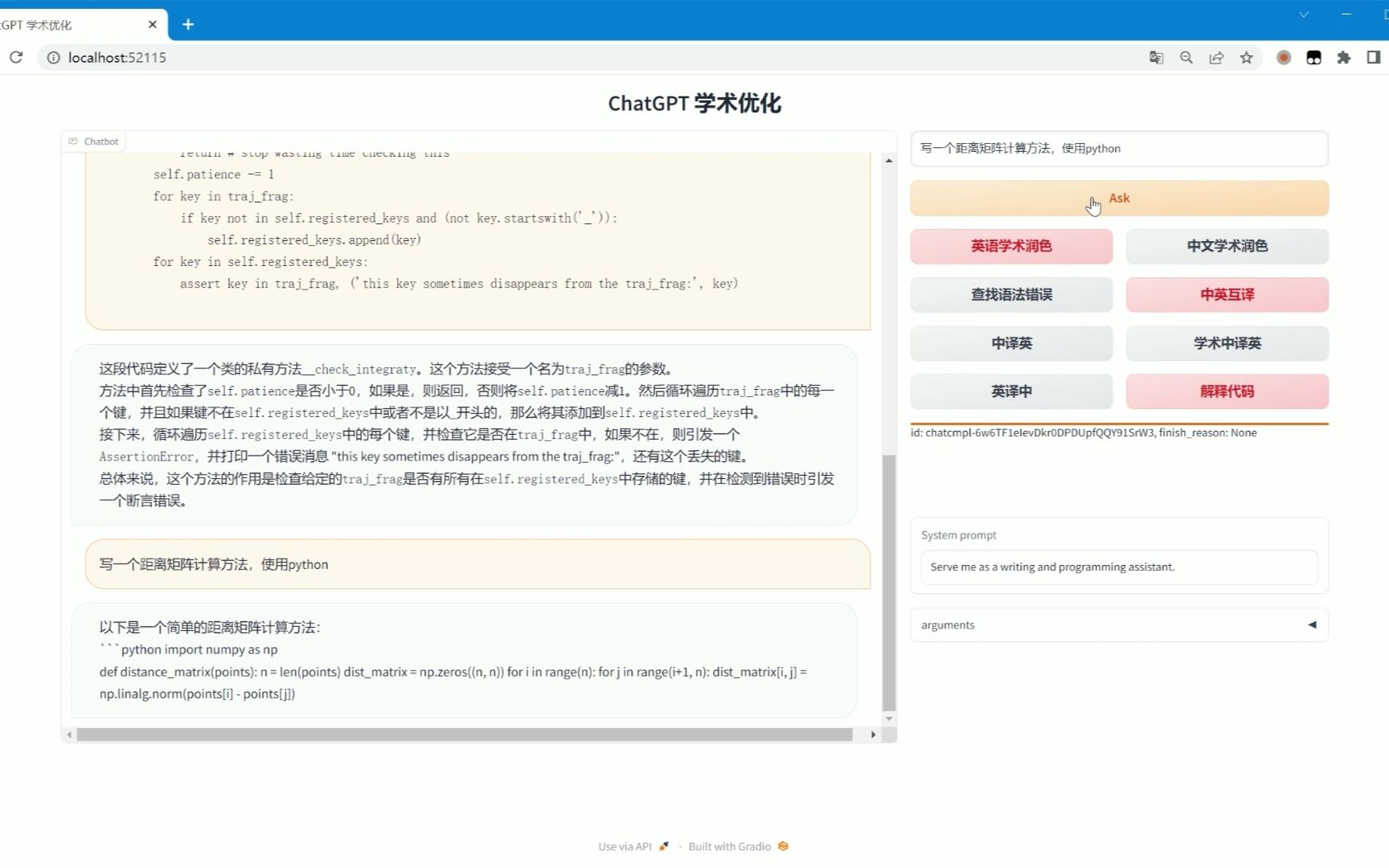Minimize the browser window
The width and height of the screenshot is (1389, 868).
(1346, 14)
